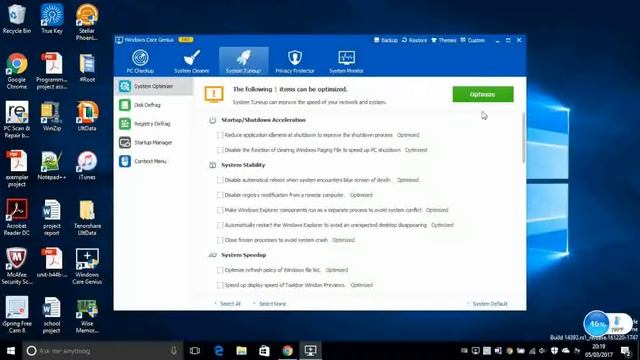Select Acrobat Reader DC desktop icon
Viewport: 640px width, 360px height.
coord(17,217)
